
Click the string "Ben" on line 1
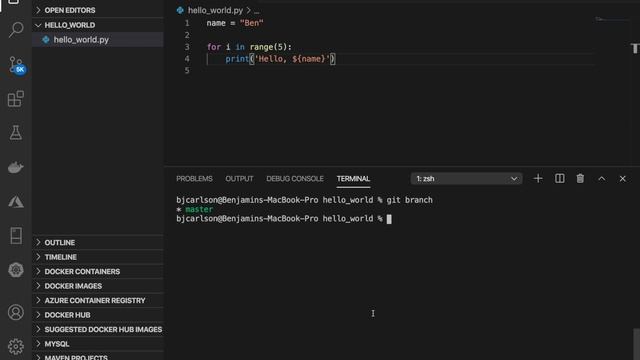tap(251, 23)
